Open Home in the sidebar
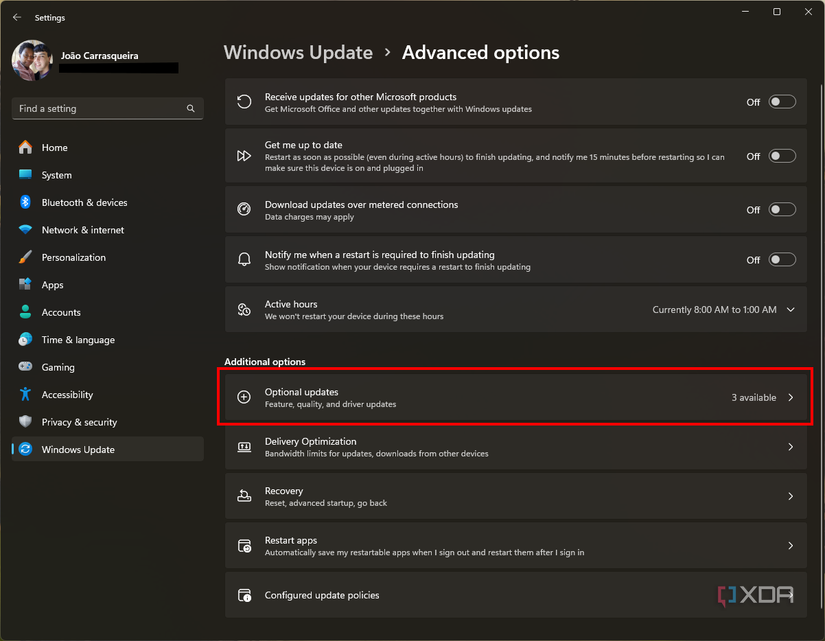The height and width of the screenshot is (641, 825). (x=107, y=147)
